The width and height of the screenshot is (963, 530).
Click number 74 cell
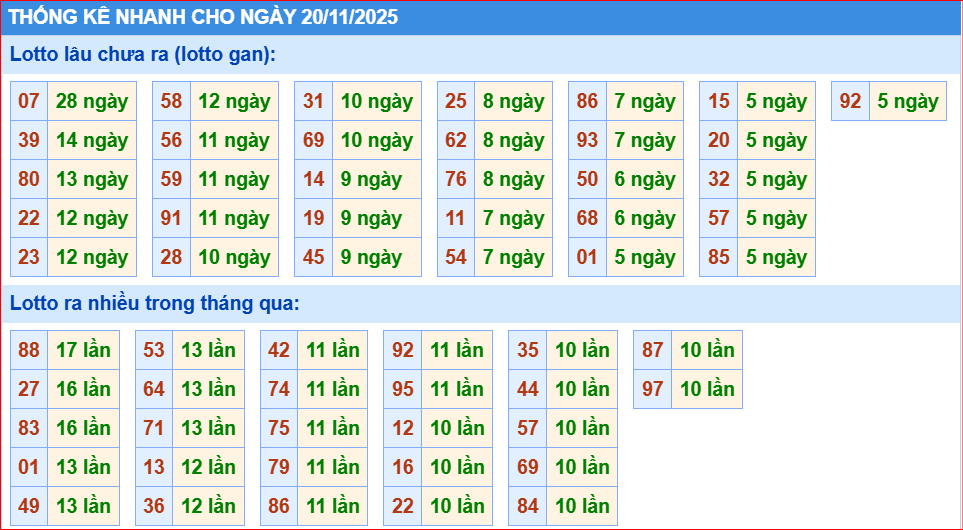tap(279, 389)
